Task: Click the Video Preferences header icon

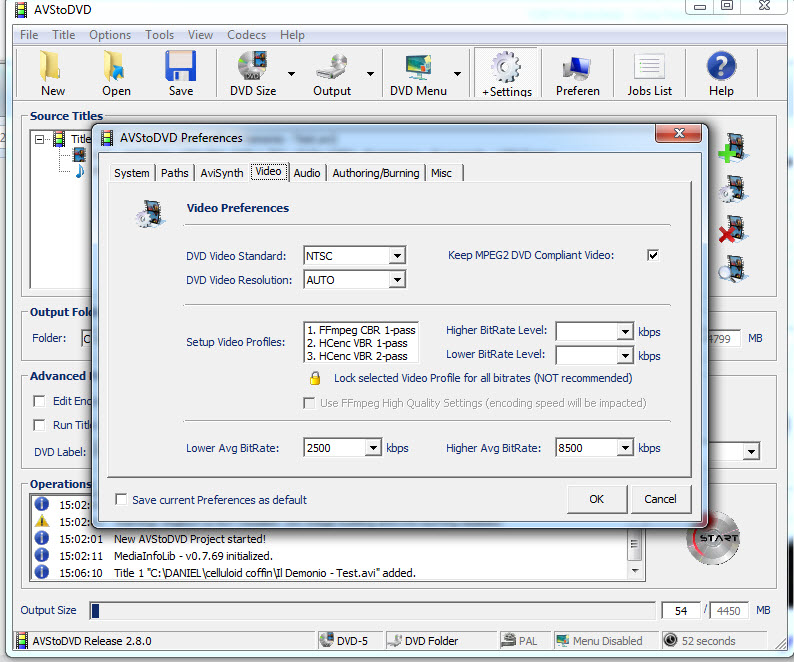Action: tap(150, 214)
